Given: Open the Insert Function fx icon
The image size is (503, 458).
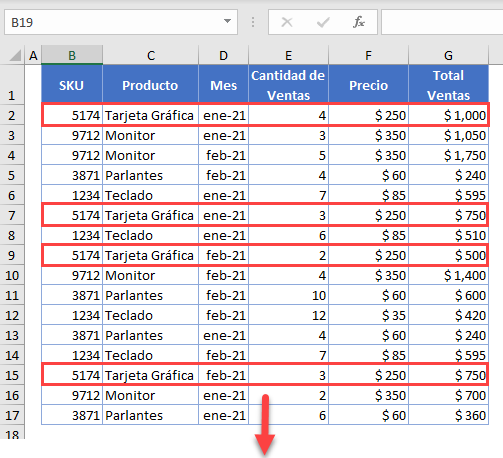Looking at the screenshot, I should 359,22.
